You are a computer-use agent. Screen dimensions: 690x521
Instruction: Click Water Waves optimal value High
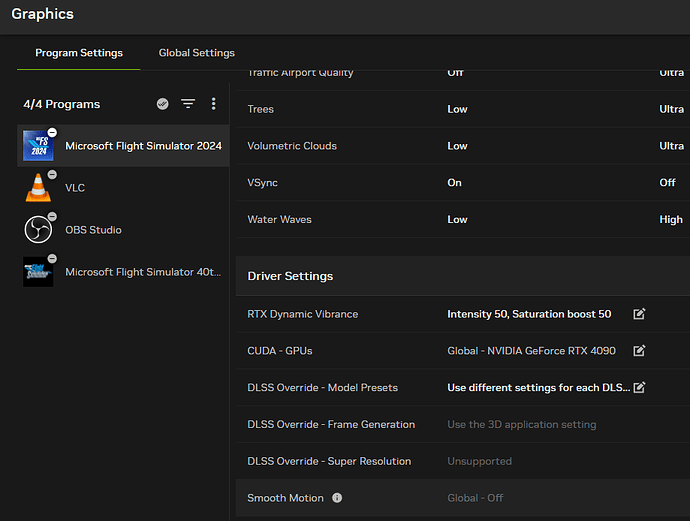tap(671, 220)
